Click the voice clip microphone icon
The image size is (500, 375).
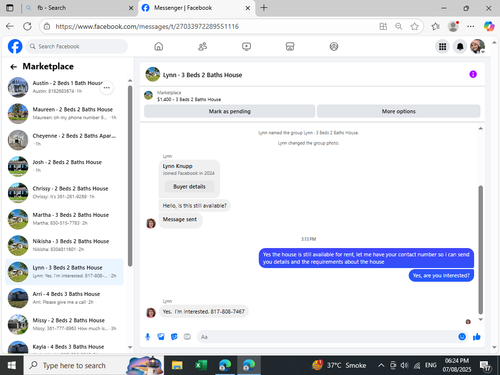click(x=148, y=337)
